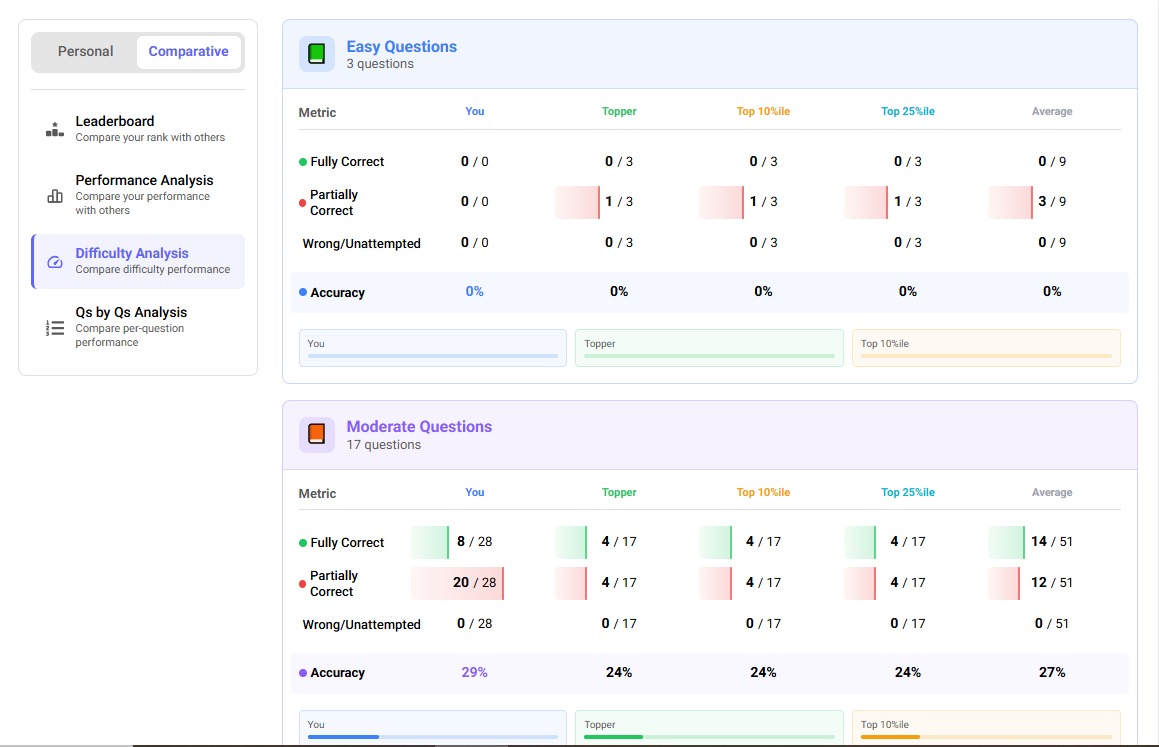Click the 14 / 51 Average Fully Correct value
This screenshot has width=1159, height=747.
click(1052, 542)
